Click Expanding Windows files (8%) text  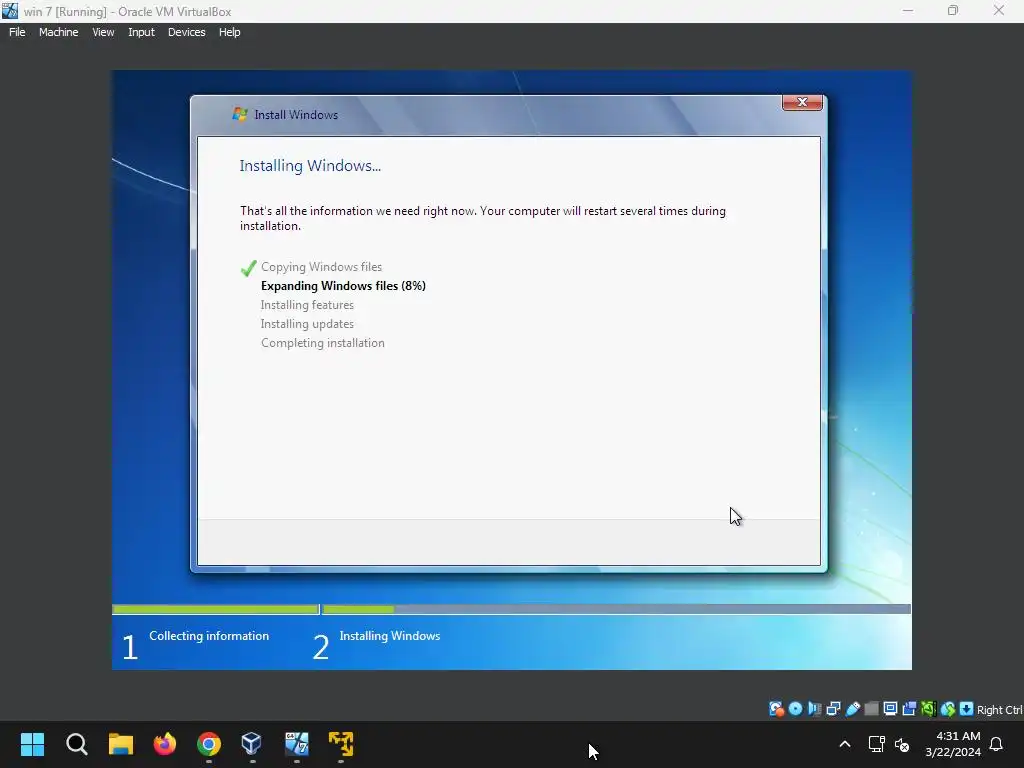click(343, 285)
